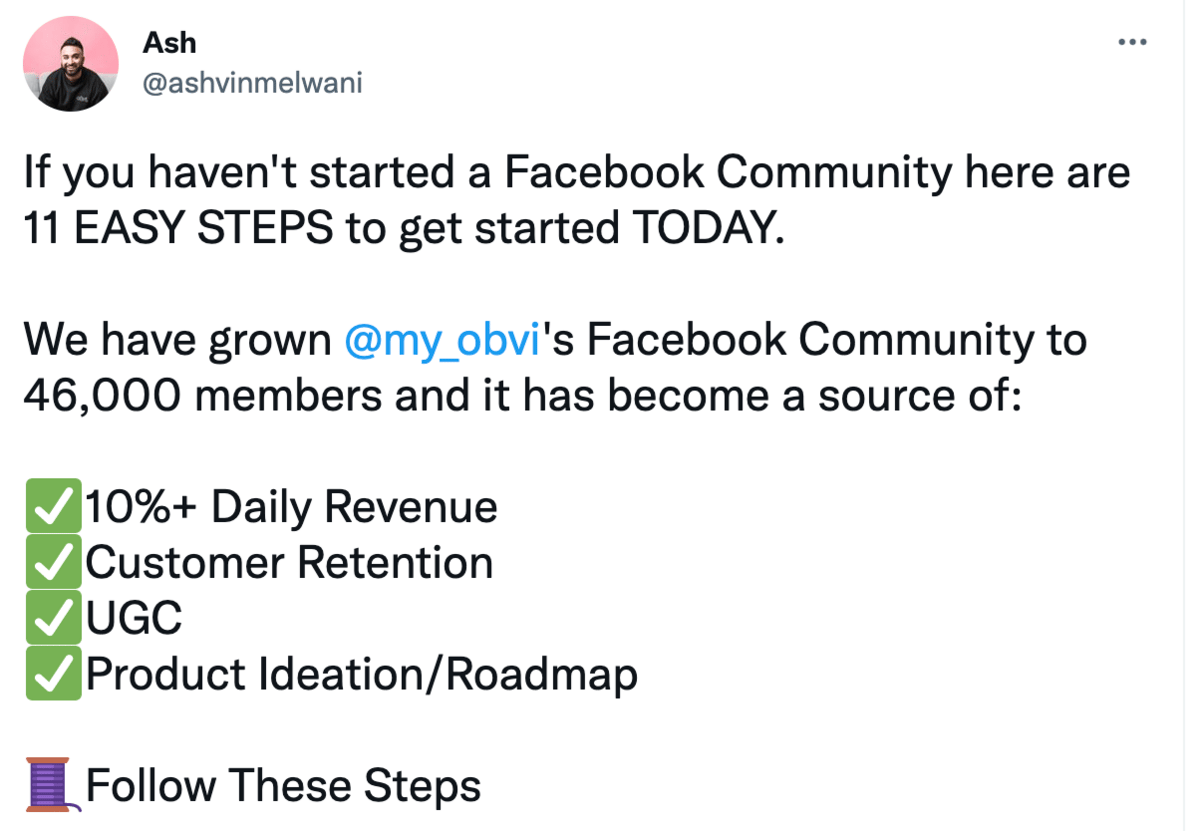Open the profile via display name Ash

[x=170, y=43]
